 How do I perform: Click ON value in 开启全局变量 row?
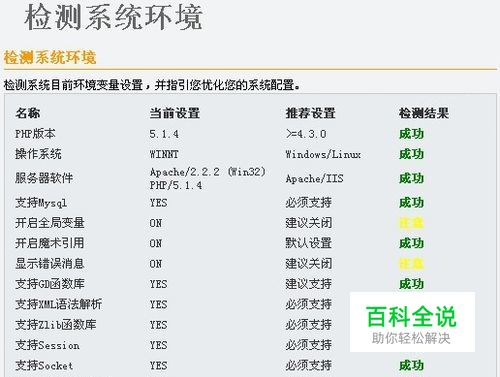point(156,223)
